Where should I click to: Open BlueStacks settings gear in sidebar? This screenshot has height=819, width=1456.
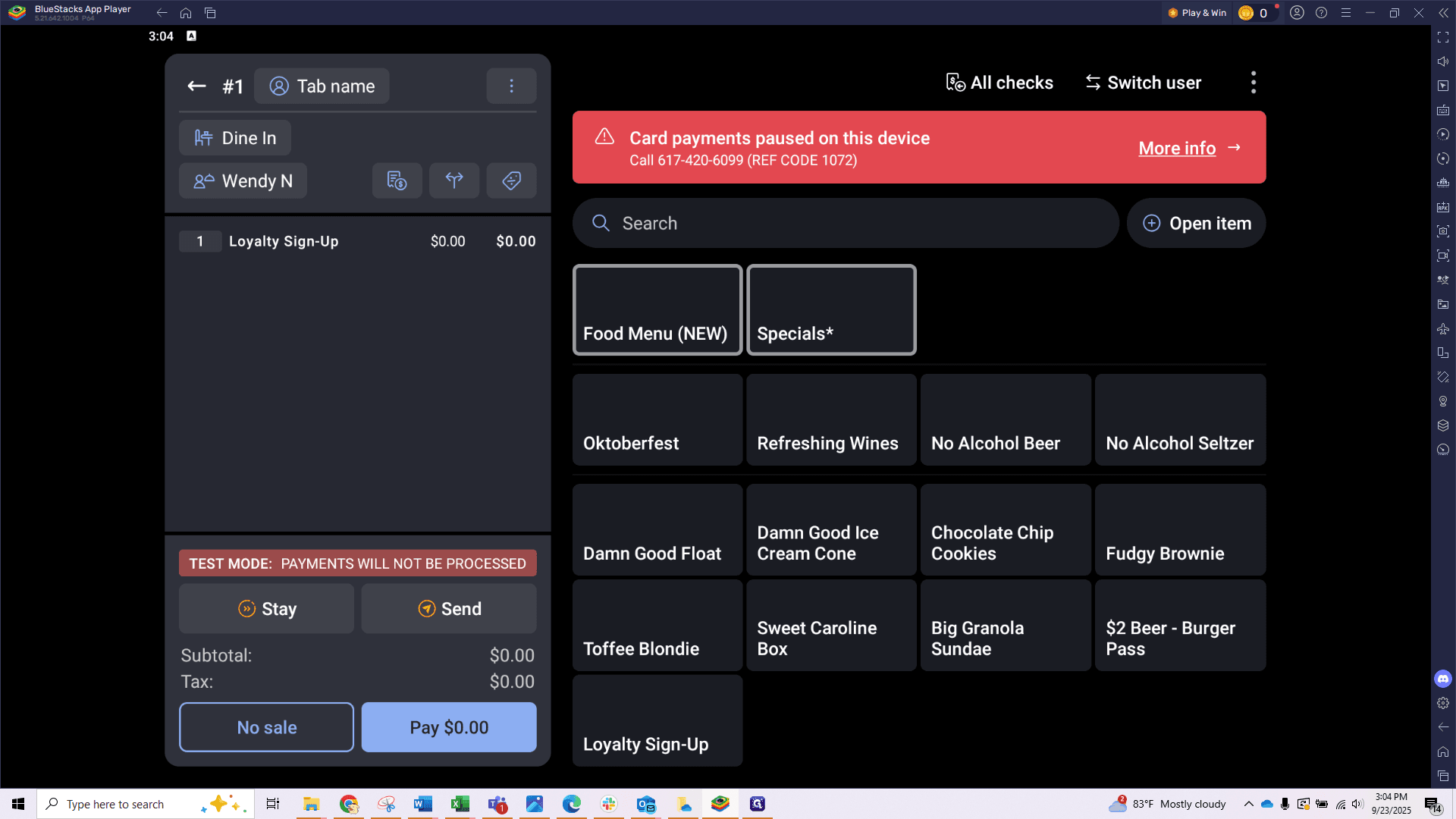pos(1443,703)
